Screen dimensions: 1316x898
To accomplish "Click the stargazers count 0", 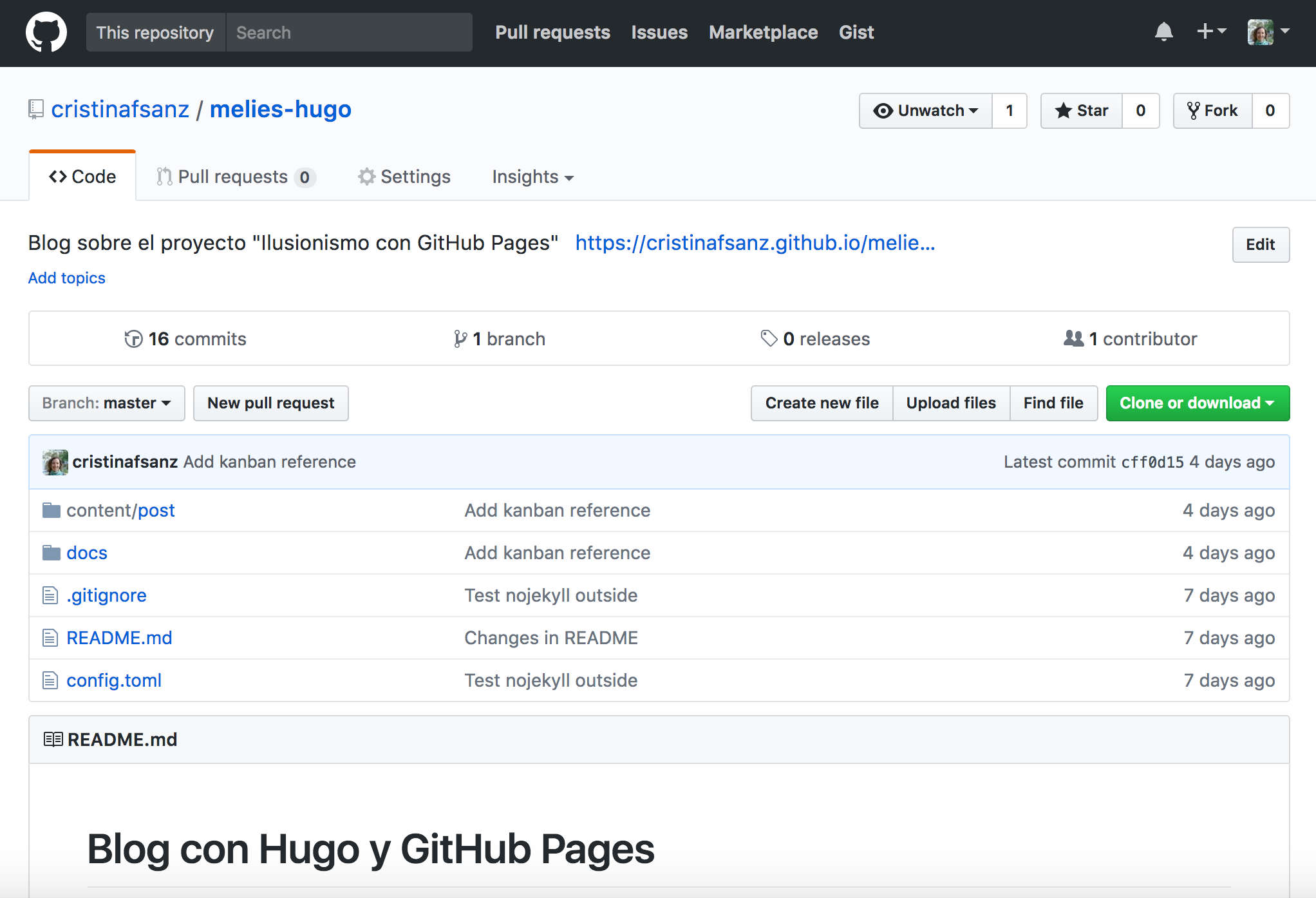I will [1140, 111].
